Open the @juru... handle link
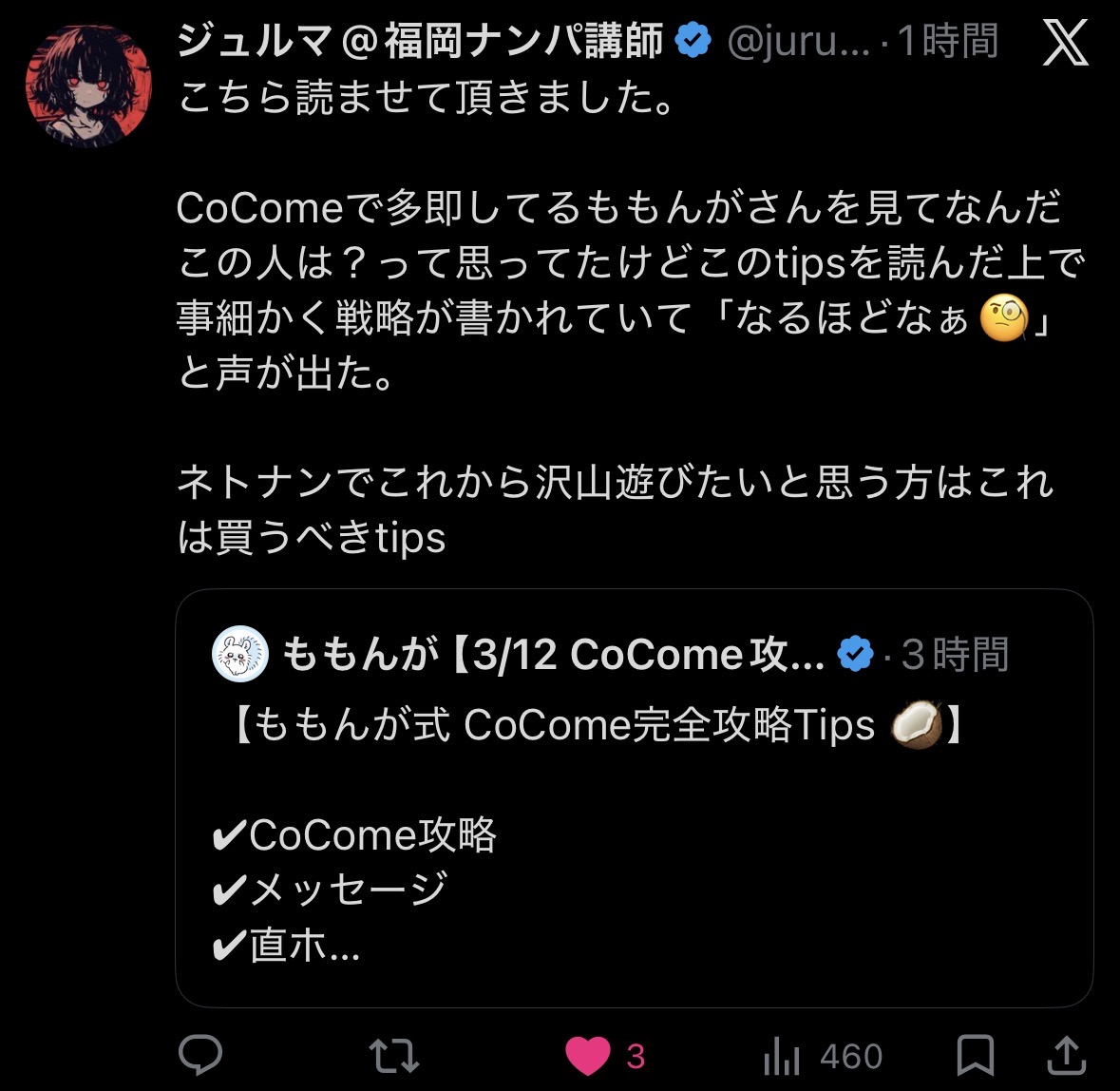The image size is (1120, 1091). click(799, 42)
